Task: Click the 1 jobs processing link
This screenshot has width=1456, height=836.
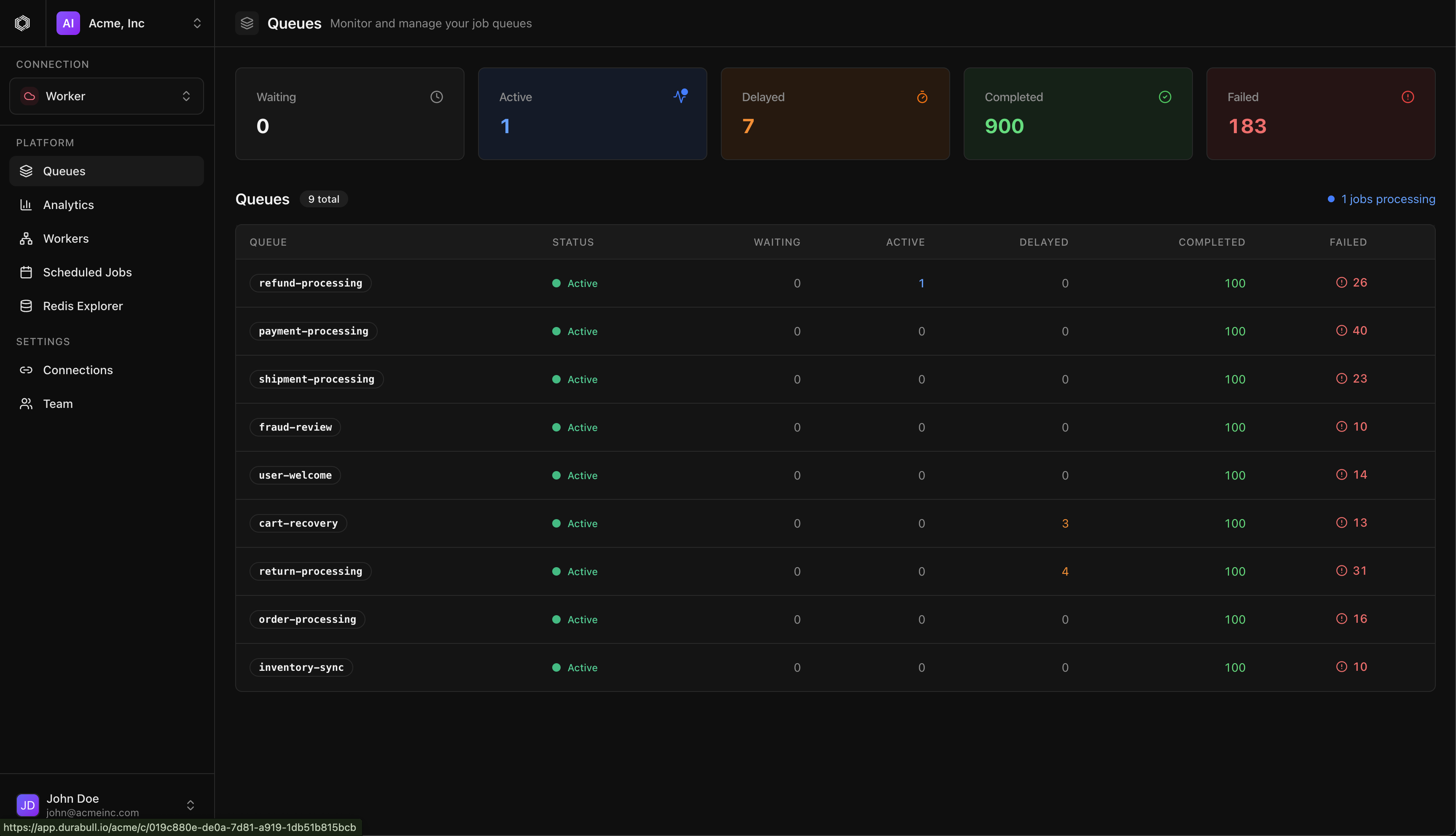Action: (x=1386, y=198)
